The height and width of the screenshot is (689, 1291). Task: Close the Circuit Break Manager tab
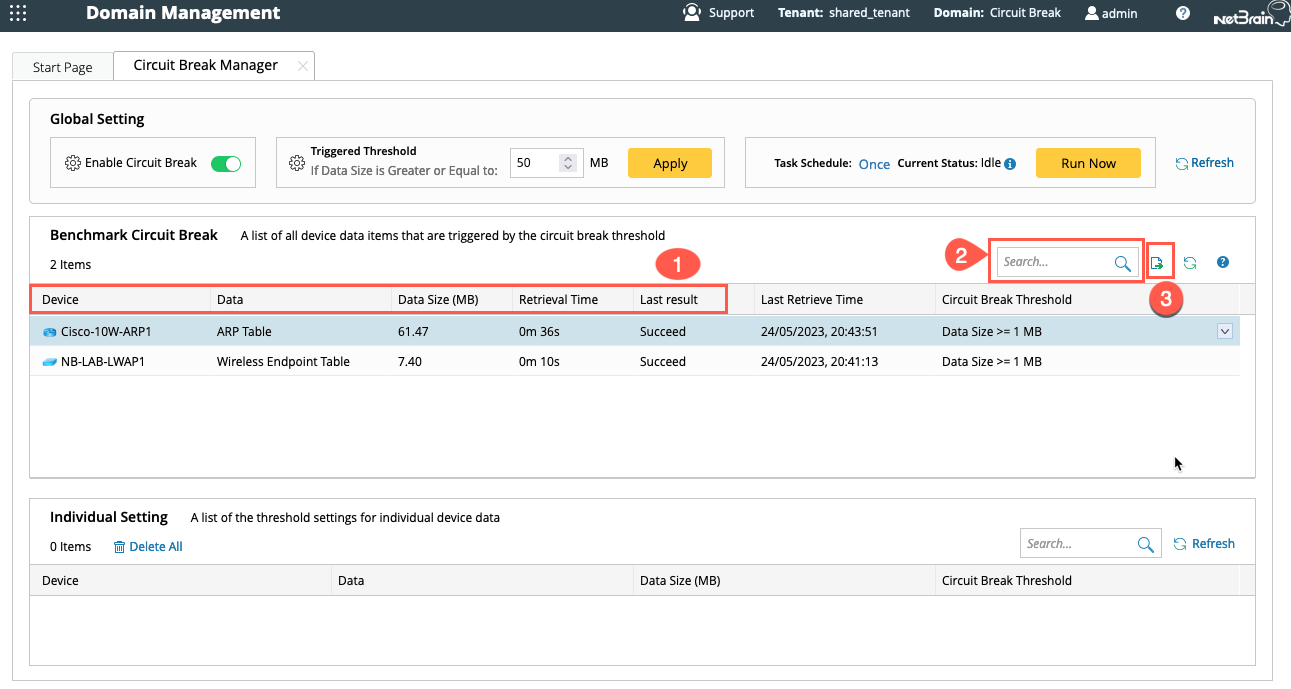(x=302, y=65)
